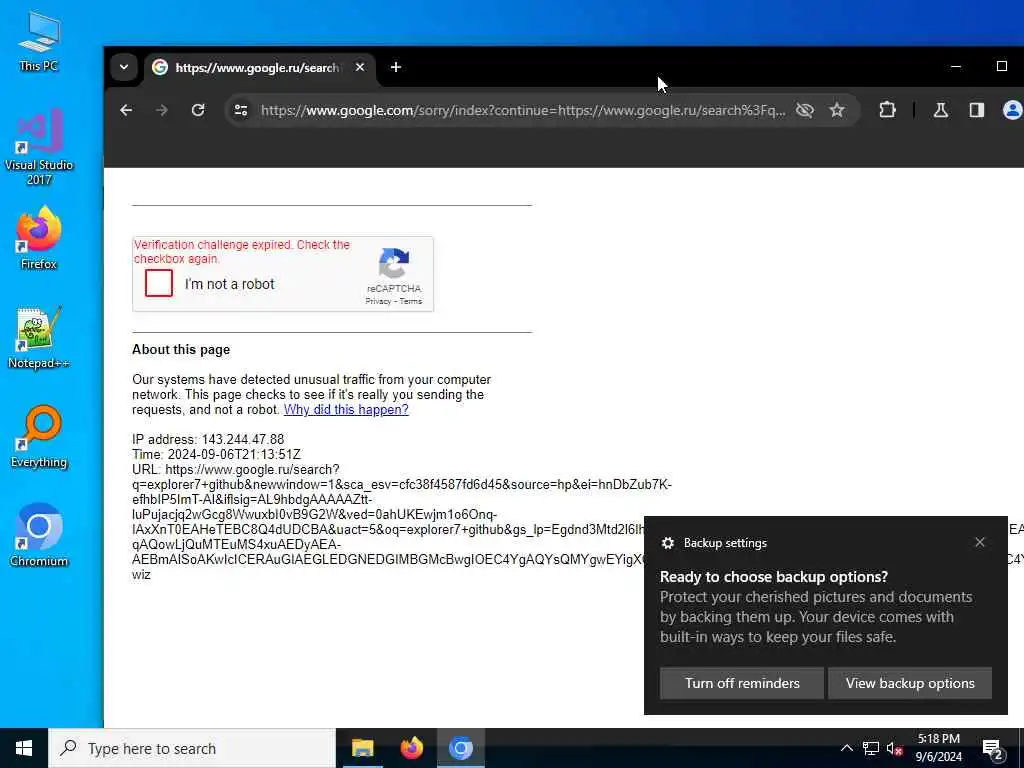This screenshot has height=768, width=1024.
Task: Follow the Why did this happen? link
Action: click(x=346, y=409)
